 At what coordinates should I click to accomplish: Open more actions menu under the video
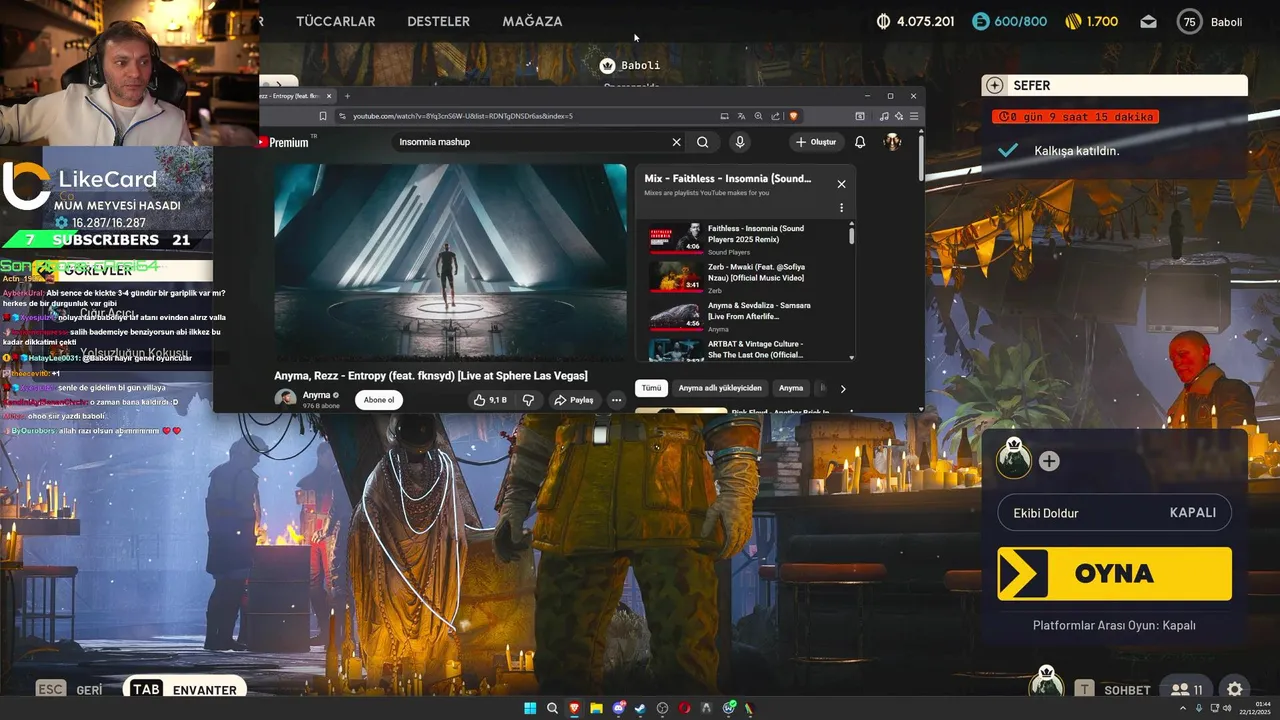[616, 400]
